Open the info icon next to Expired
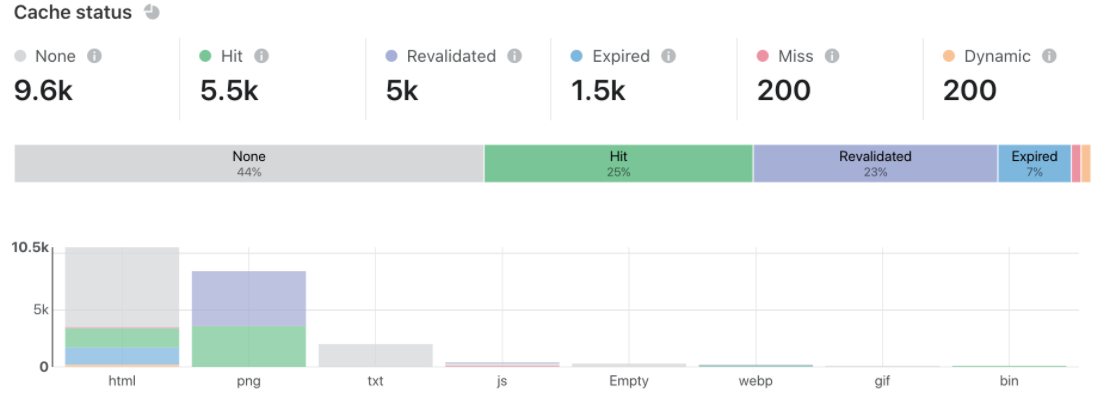 pyautogui.click(x=668, y=56)
